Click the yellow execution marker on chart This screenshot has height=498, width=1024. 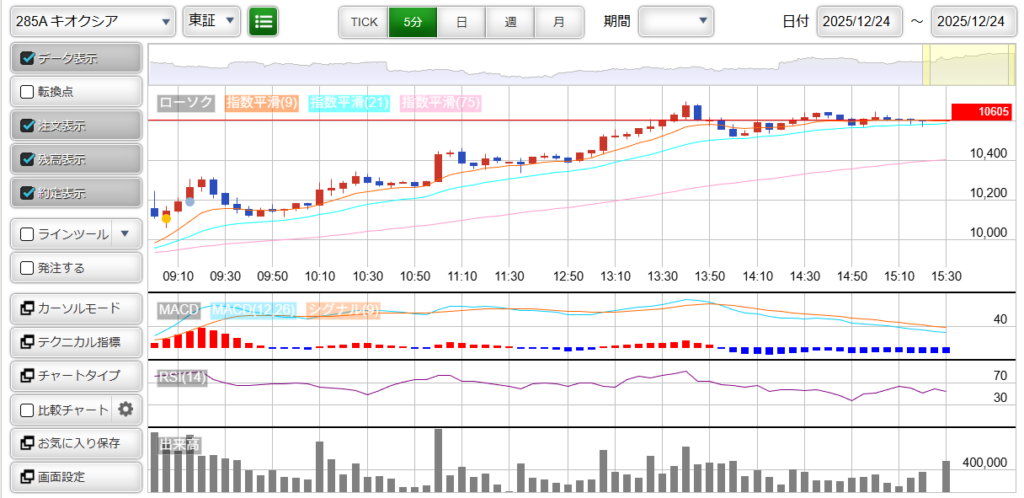click(166, 217)
